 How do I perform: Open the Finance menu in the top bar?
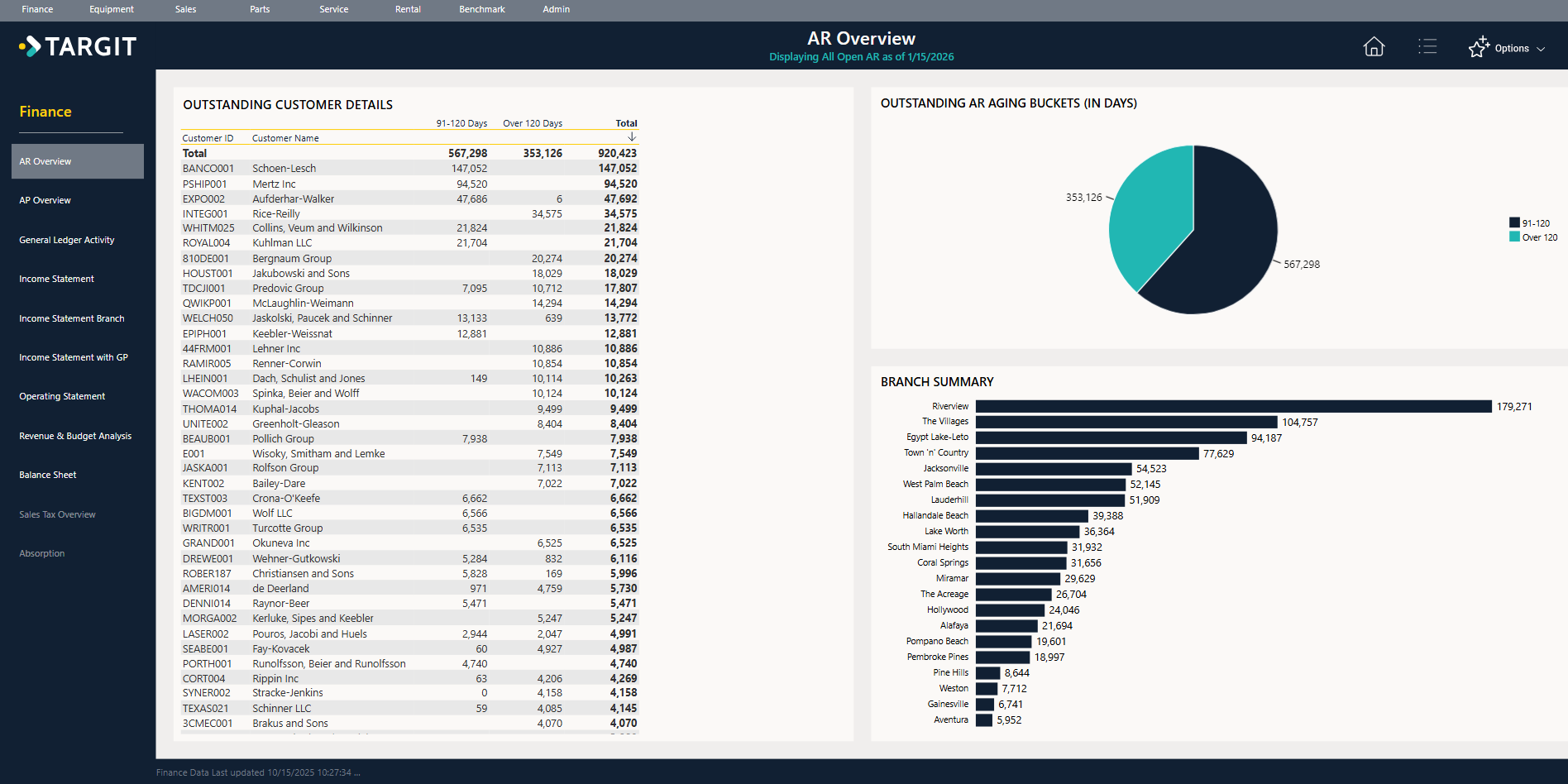[37, 9]
